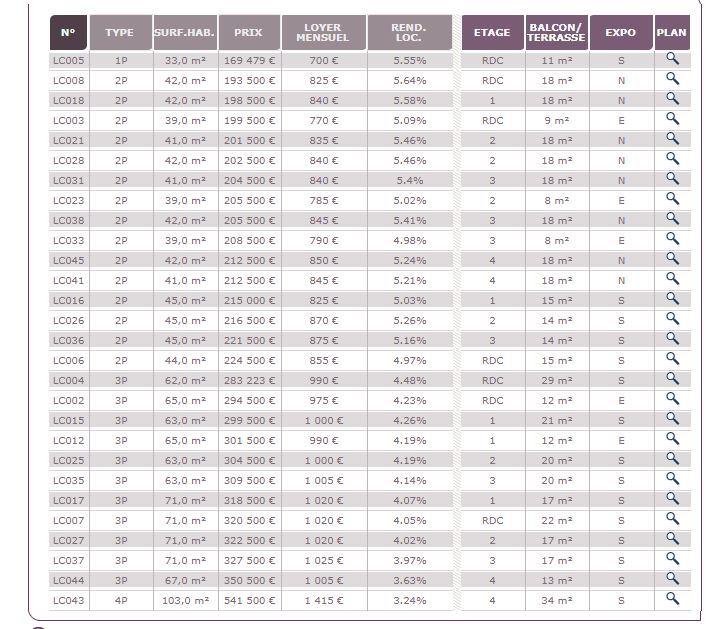Click the N° column header
This screenshot has height=629, width=728.
pyautogui.click(x=68, y=32)
